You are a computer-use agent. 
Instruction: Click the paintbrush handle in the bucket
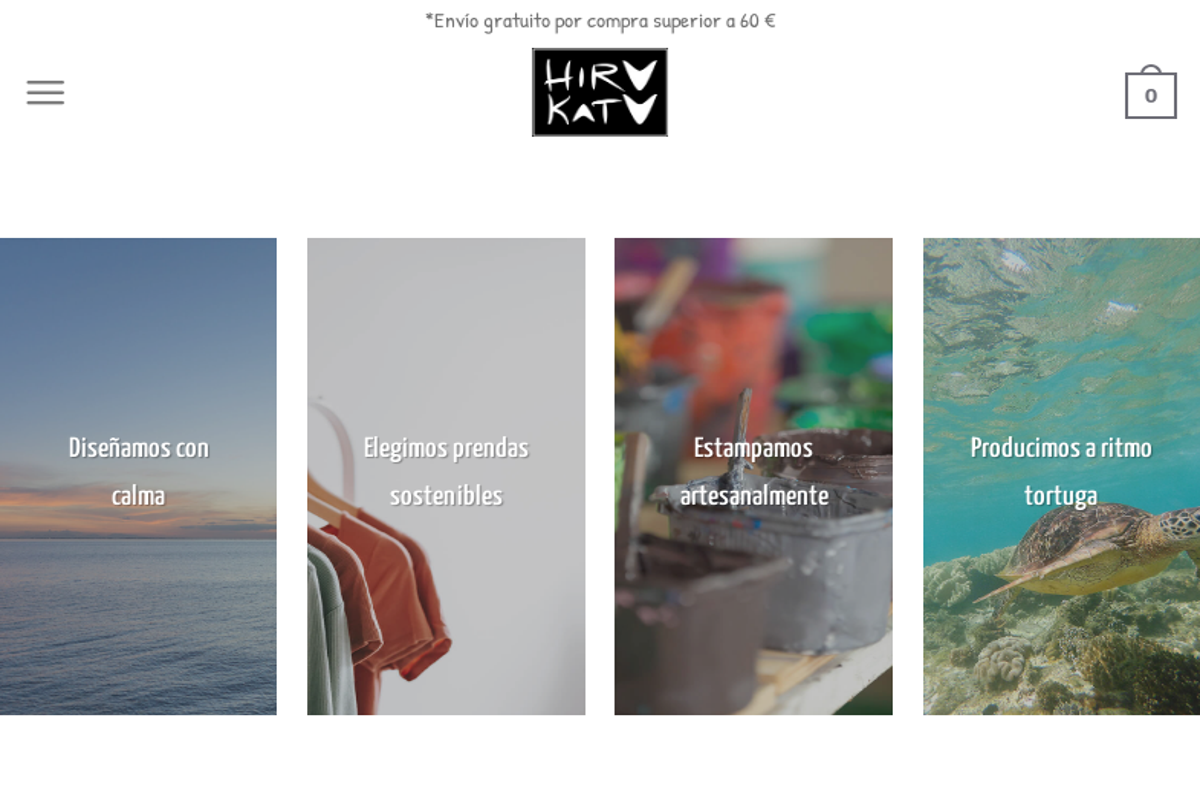click(x=742, y=440)
